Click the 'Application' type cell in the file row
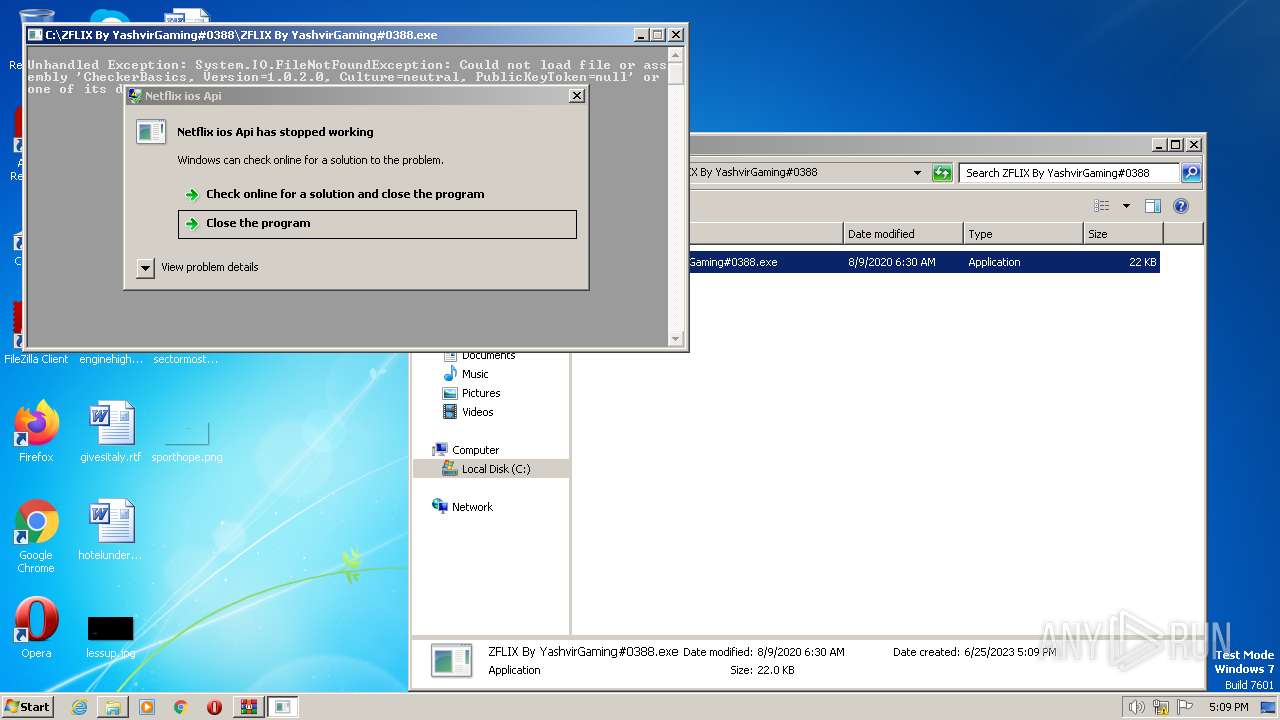Screen dimensions: 1280x720 coord(994,262)
